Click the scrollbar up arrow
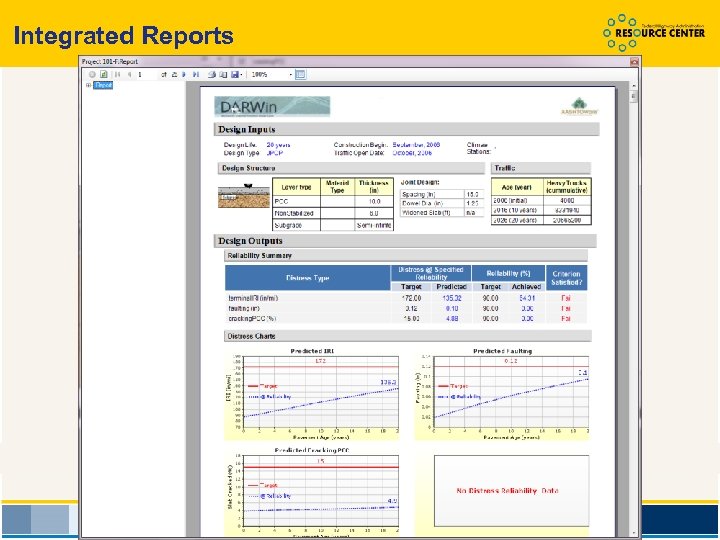The image size is (720, 540). pos(634,86)
